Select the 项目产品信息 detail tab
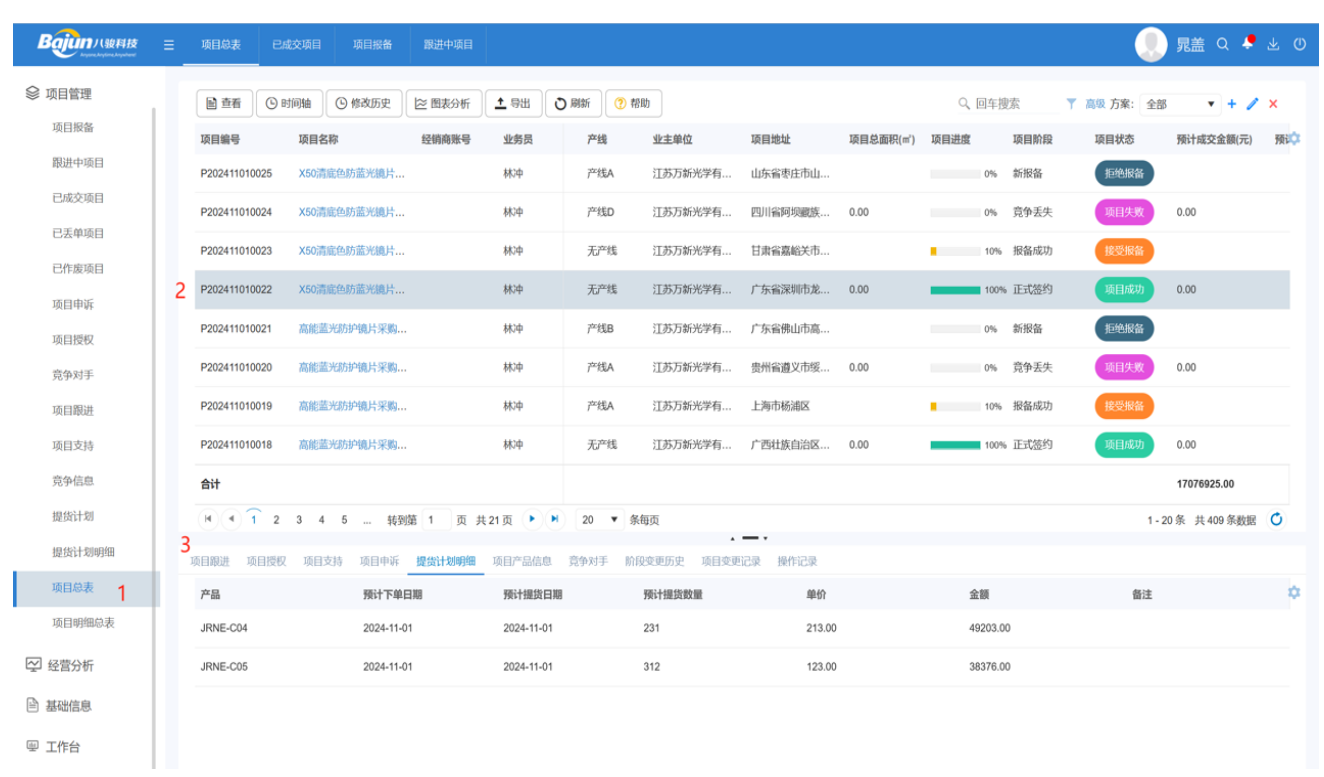 (x=522, y=562)
